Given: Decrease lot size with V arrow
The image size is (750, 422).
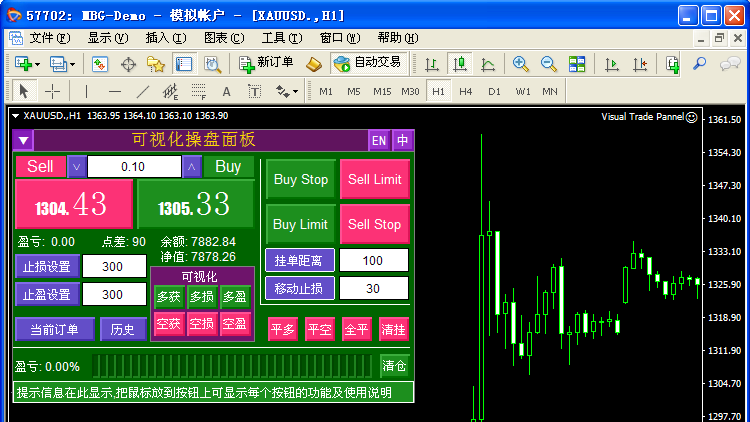Looking at the screenshot, I should click(x=77, y=167).
